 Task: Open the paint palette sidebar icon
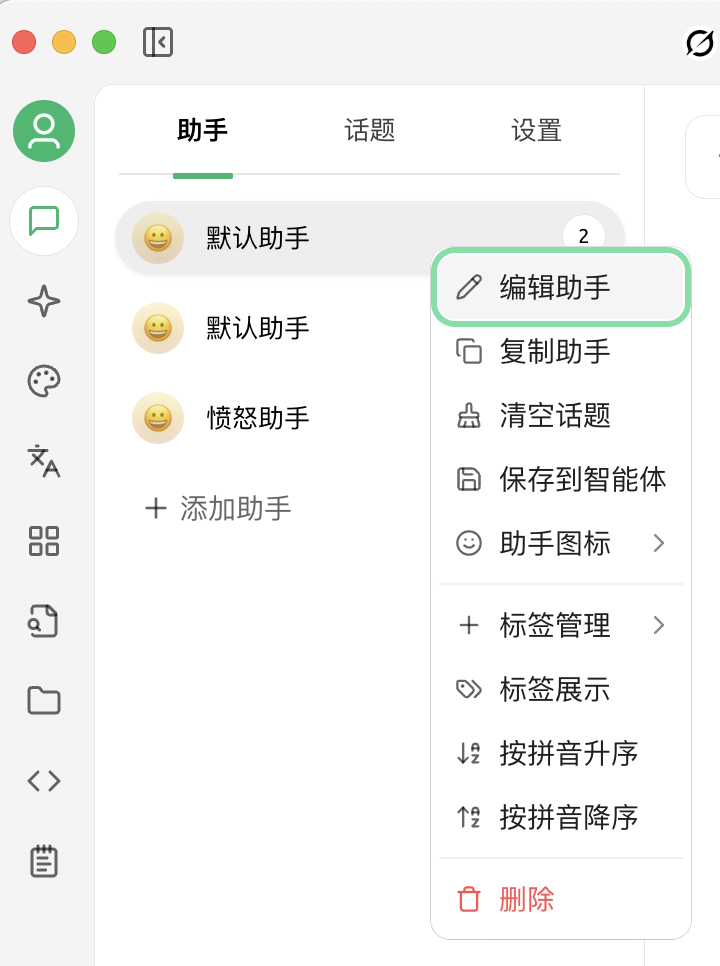pyautogui.click(x=44, y=381)
